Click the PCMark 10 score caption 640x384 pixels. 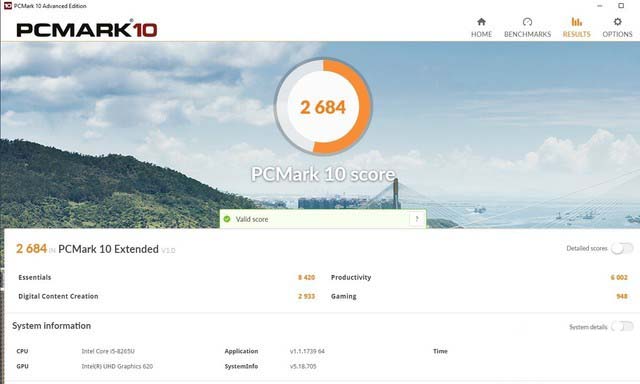[323, 174]
